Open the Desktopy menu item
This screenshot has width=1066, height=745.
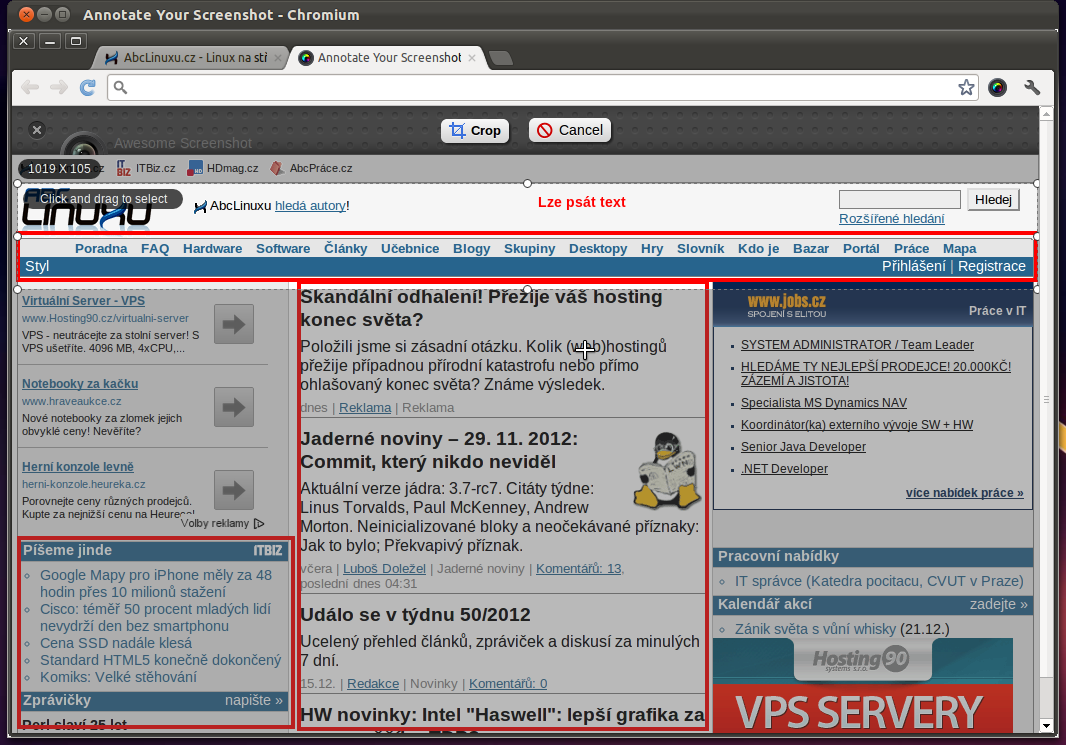pyautogui.click(x=598, y=249)
